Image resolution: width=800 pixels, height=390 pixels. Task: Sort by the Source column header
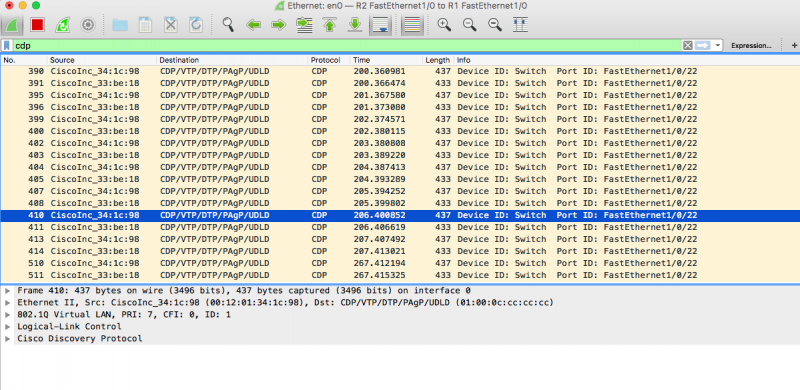[102, 60]
